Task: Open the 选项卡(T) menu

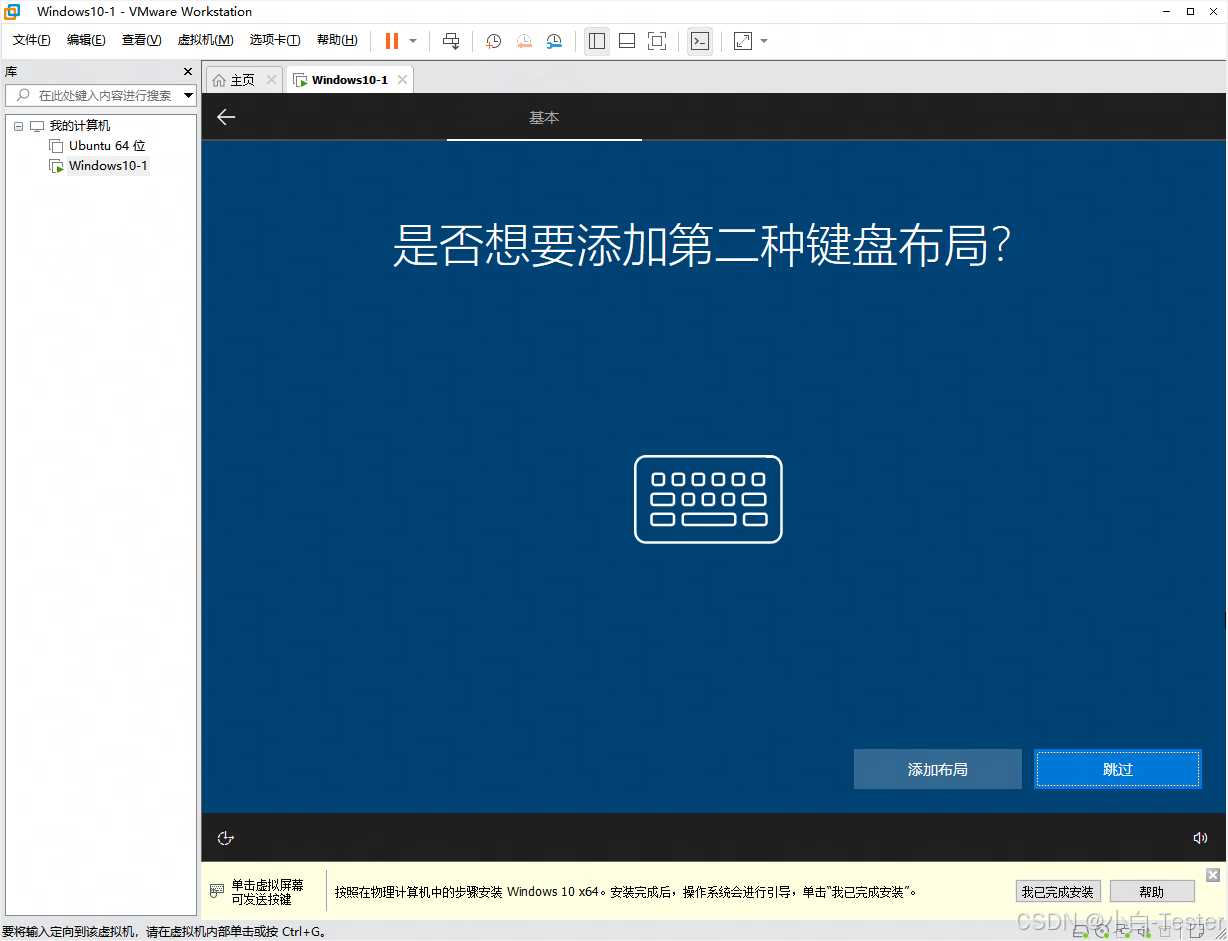Action: 275,40
